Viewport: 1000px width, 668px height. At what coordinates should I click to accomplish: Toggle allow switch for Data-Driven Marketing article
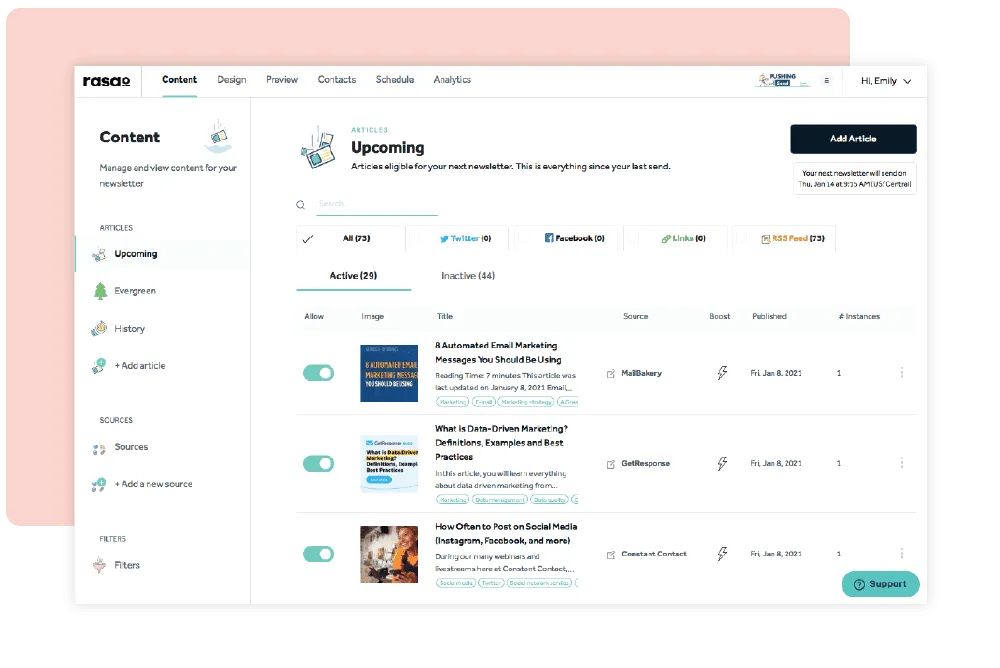tap(318, 463)
